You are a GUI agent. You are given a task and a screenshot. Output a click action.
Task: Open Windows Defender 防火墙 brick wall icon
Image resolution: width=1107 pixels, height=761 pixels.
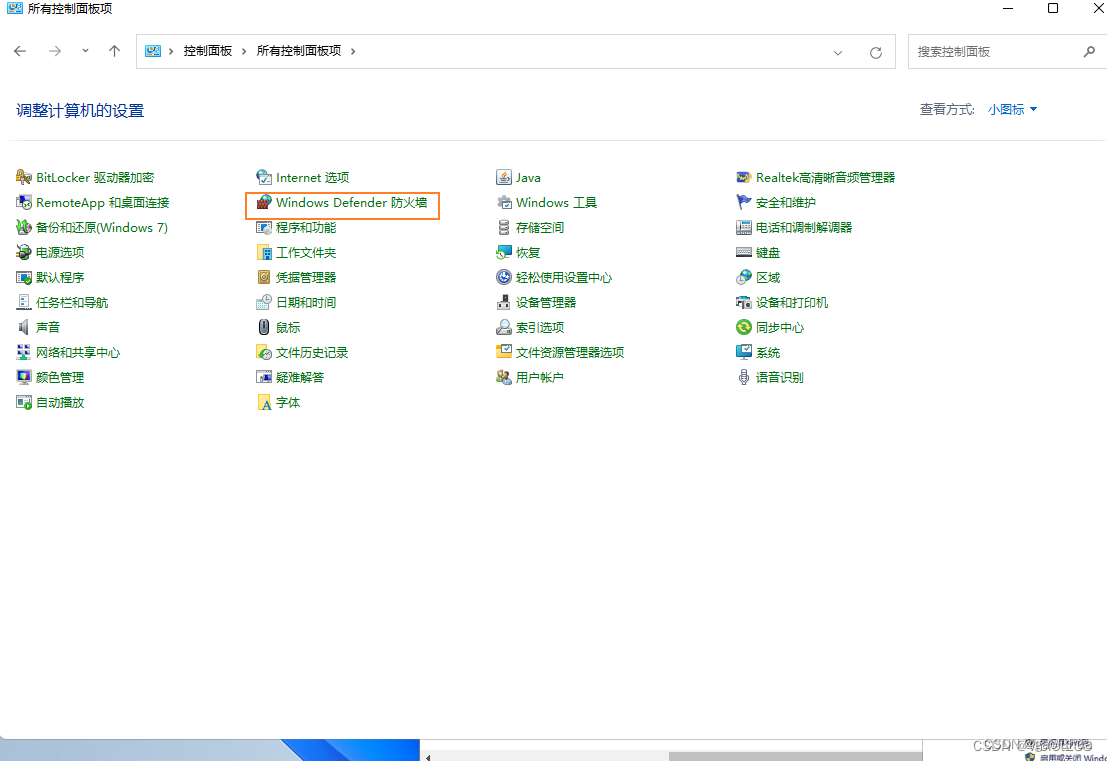point(263,203)
